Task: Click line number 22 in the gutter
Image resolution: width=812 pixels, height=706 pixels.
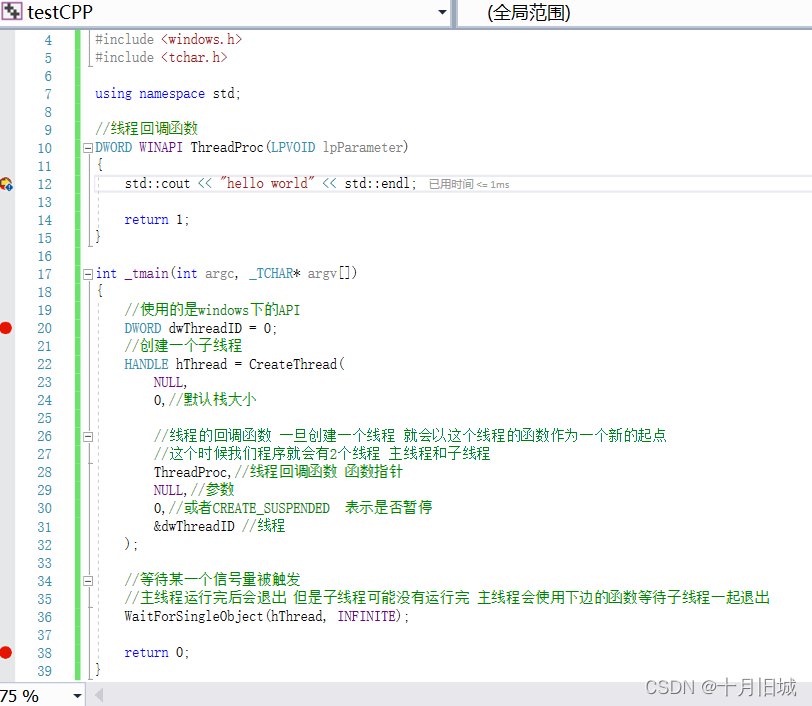Action: (x=45, y=364)
